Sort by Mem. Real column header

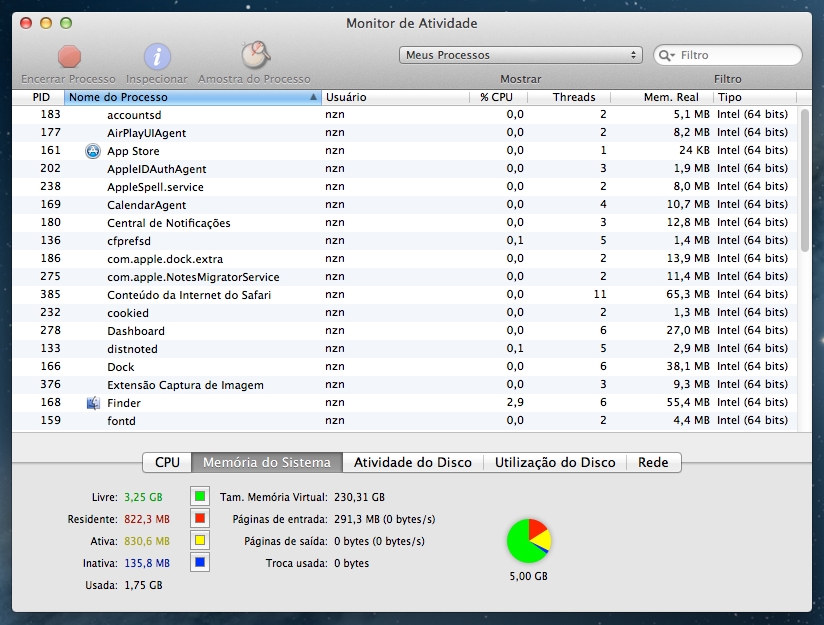pos(662,97)
